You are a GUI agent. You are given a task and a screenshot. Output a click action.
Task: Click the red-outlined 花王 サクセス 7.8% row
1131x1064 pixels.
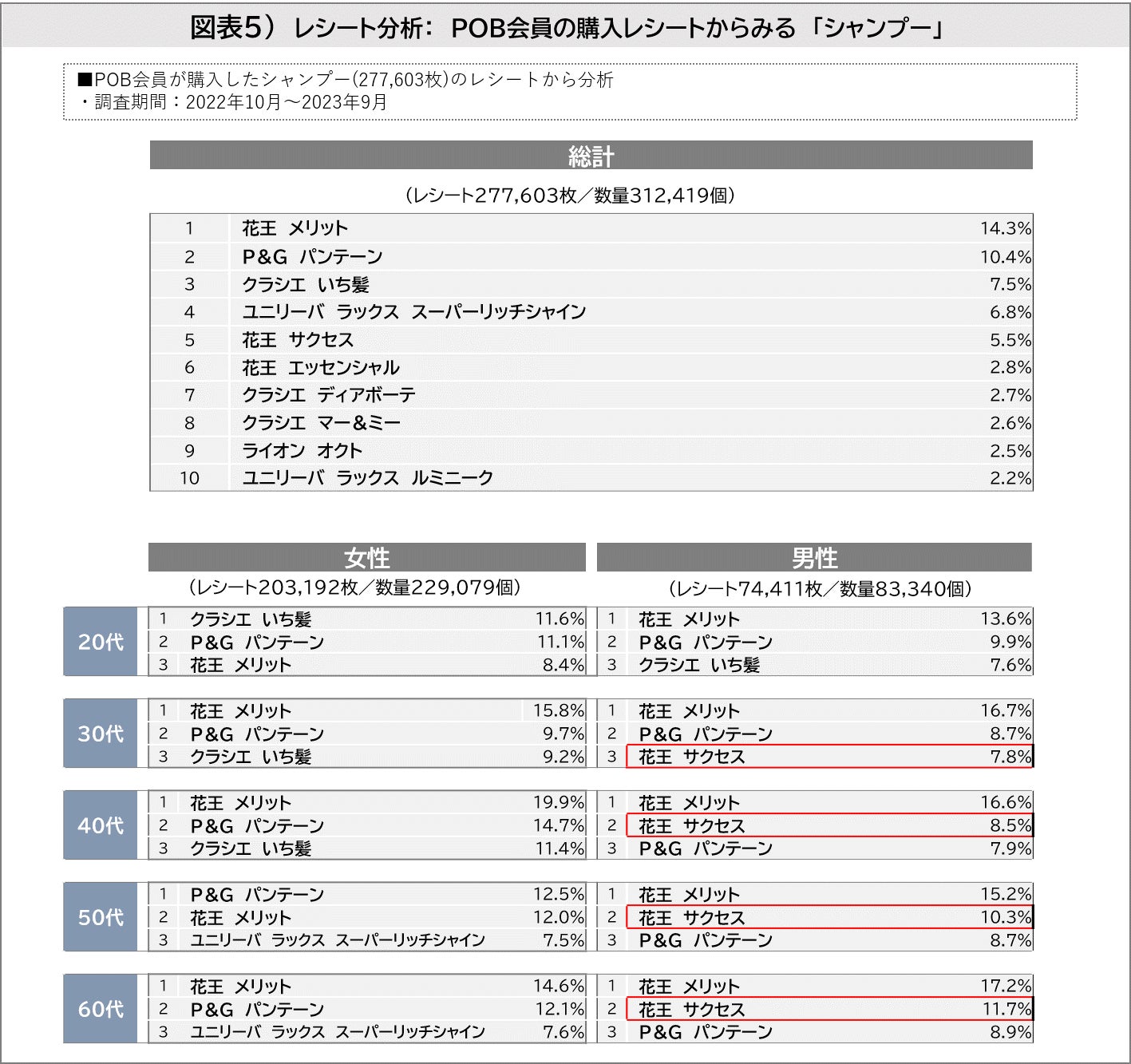tap(828, 757)
